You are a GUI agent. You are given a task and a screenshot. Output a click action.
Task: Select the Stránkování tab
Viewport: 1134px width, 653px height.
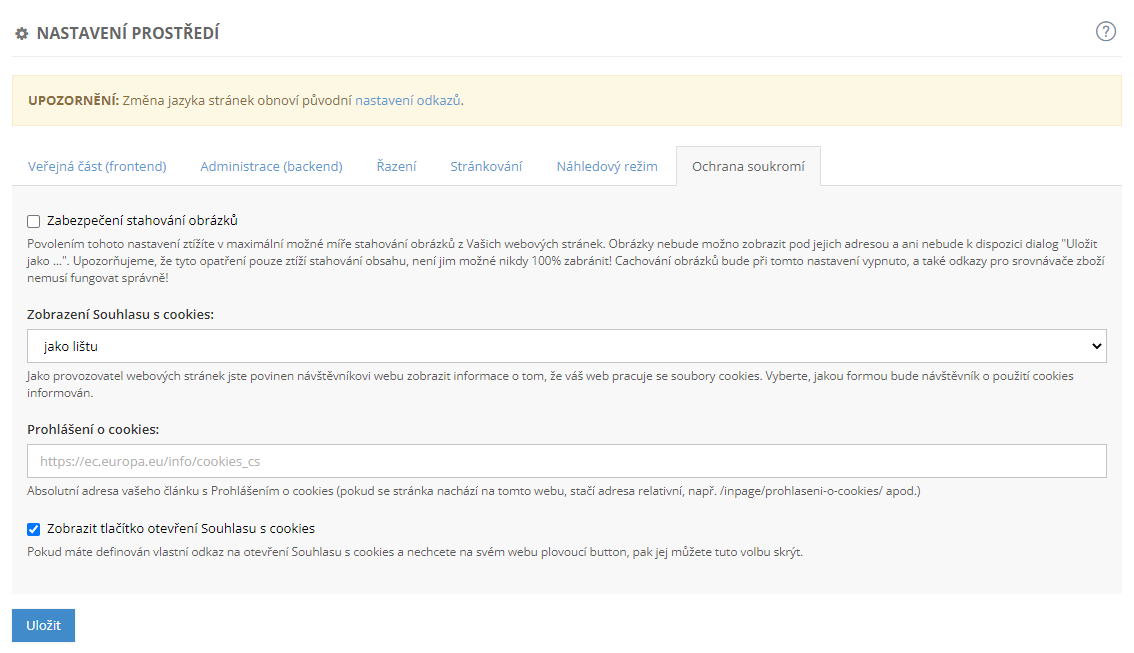click(x=486, y=167)
